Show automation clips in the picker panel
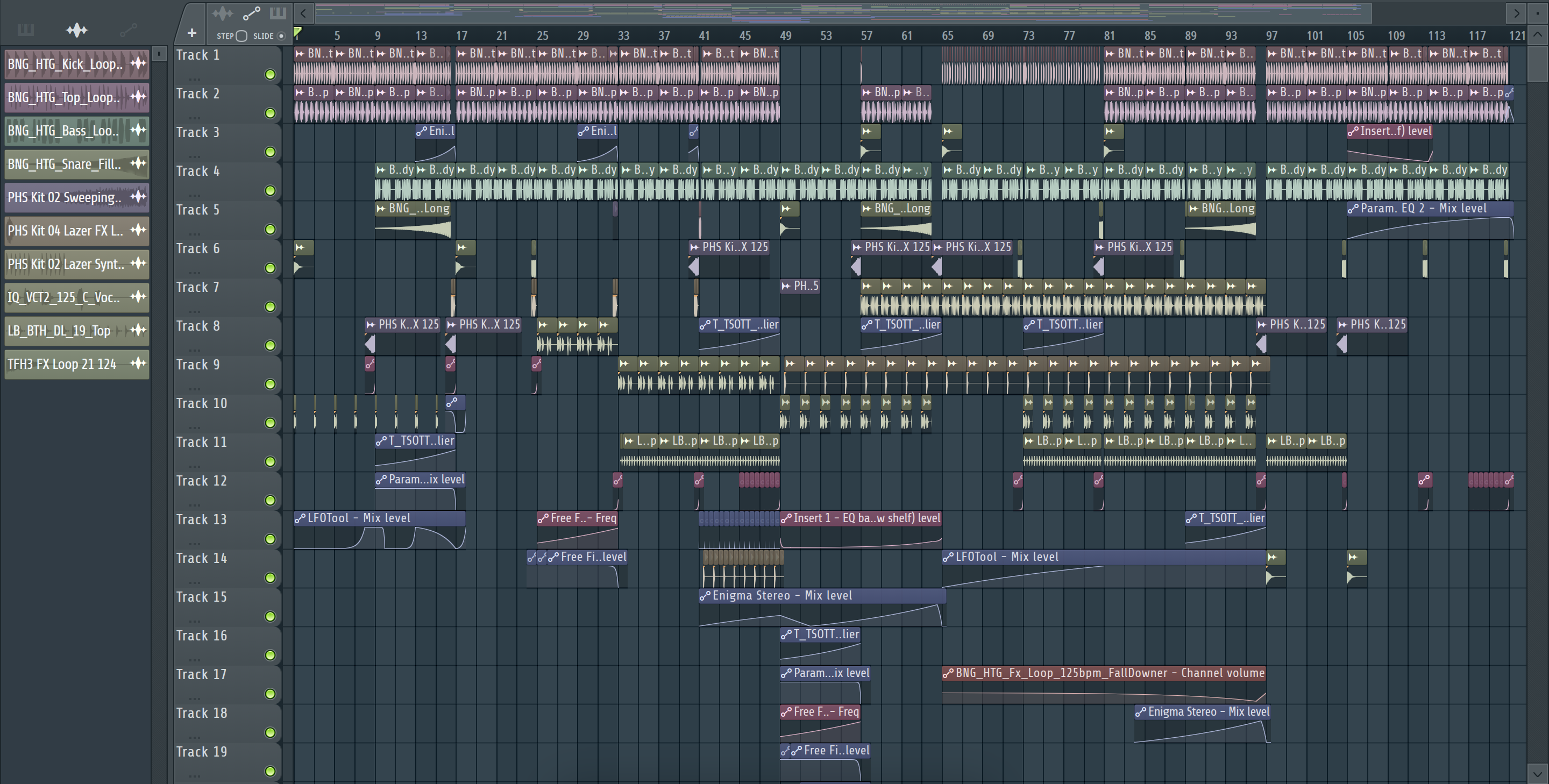This screenshot has height=784, width=1549. [128, 30]
